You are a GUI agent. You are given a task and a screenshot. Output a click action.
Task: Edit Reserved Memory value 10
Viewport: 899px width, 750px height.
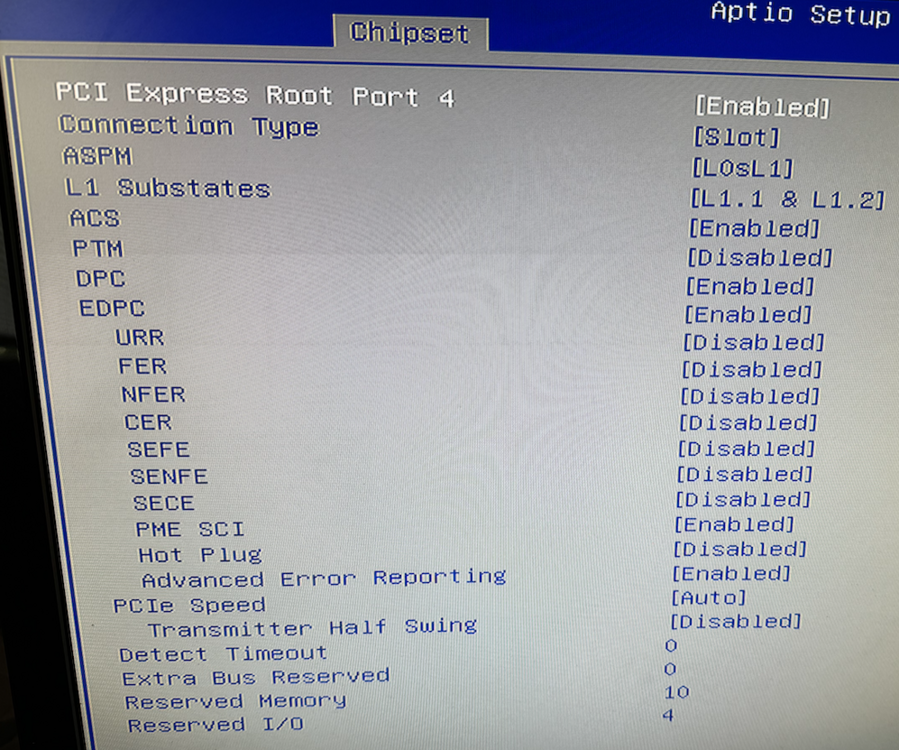click(x=677, y=692)
